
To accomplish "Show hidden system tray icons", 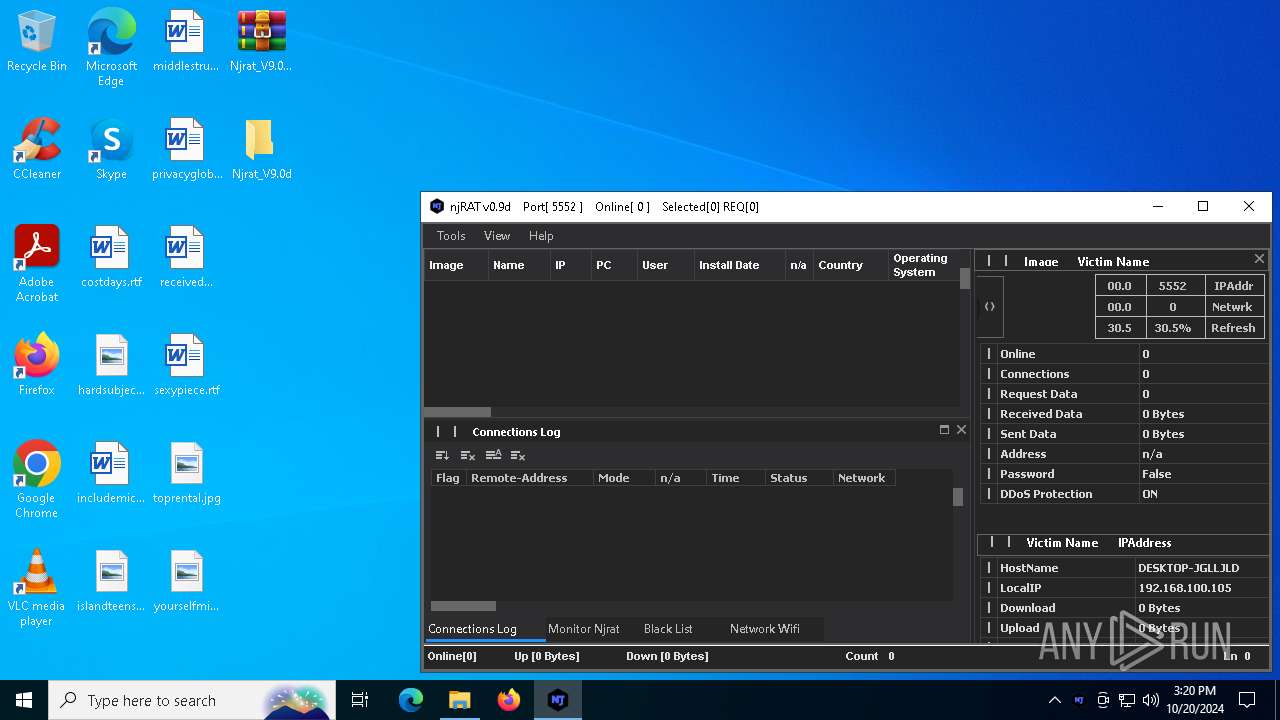I will click(x=1054, y=700).
